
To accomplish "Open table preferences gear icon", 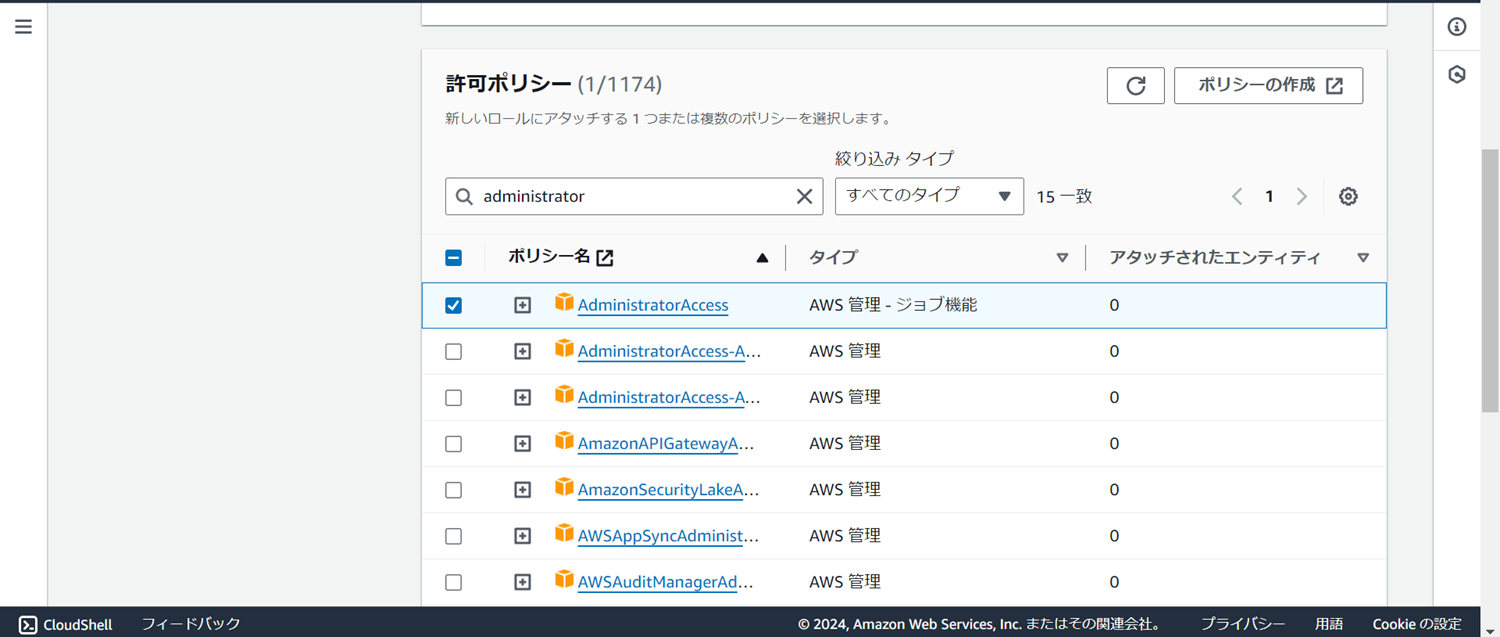I will tap(1348, 196).
